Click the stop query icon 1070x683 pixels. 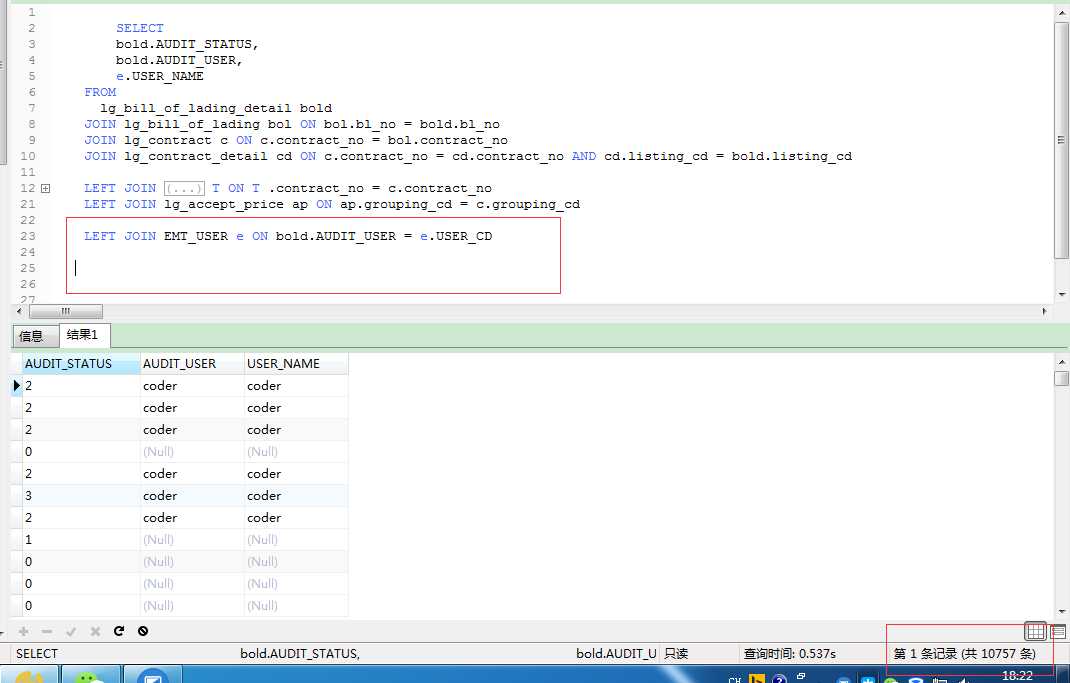(143, 631)
